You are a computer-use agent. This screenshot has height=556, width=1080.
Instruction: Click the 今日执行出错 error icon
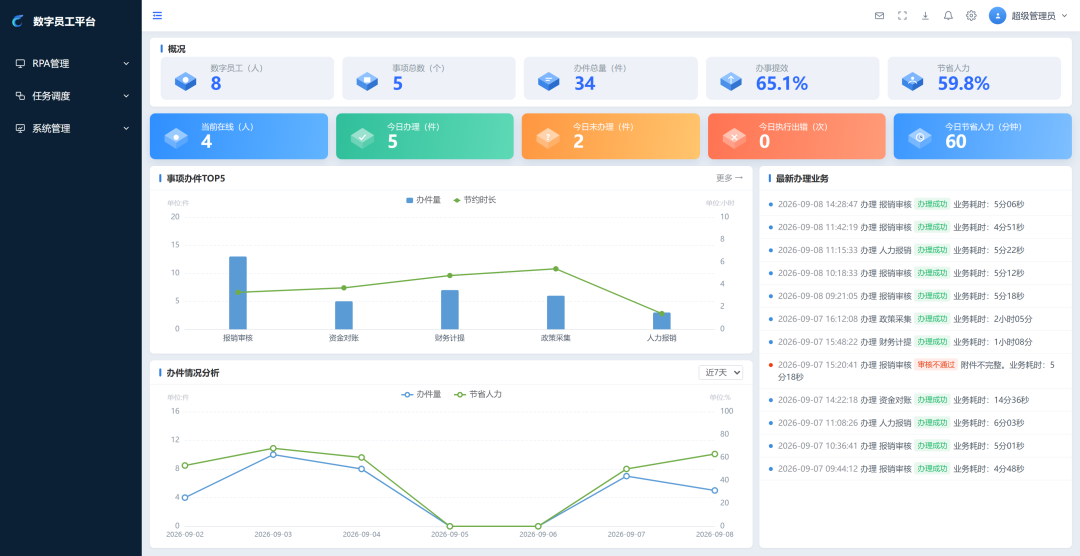[x=734, y=138]
